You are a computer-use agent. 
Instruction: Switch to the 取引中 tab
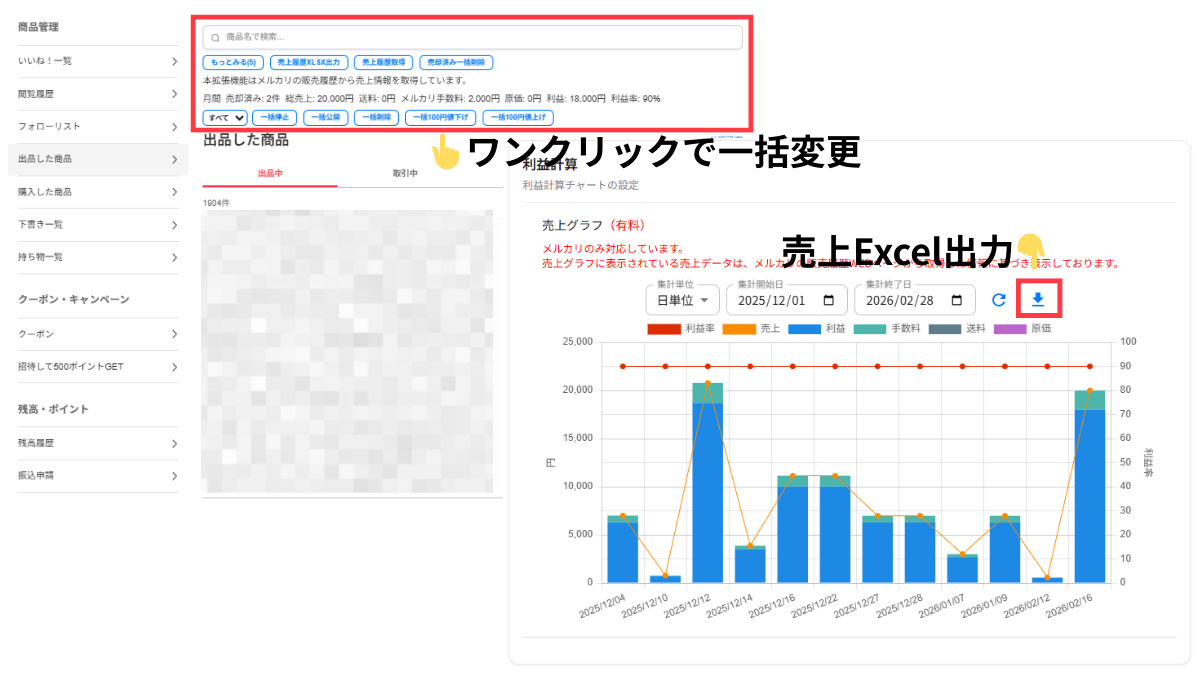(x=408, y=171)
